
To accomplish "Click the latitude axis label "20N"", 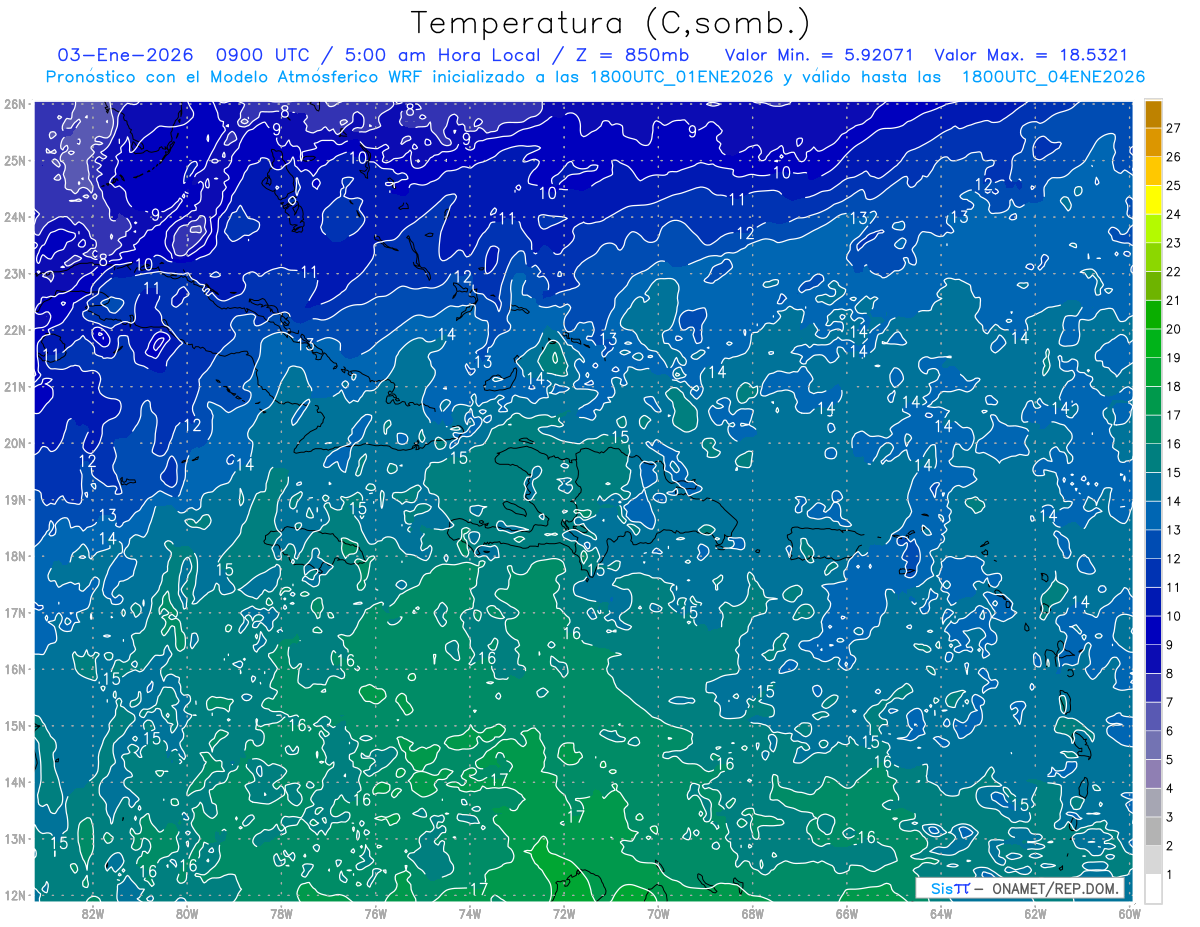I will tap(15, 443).
